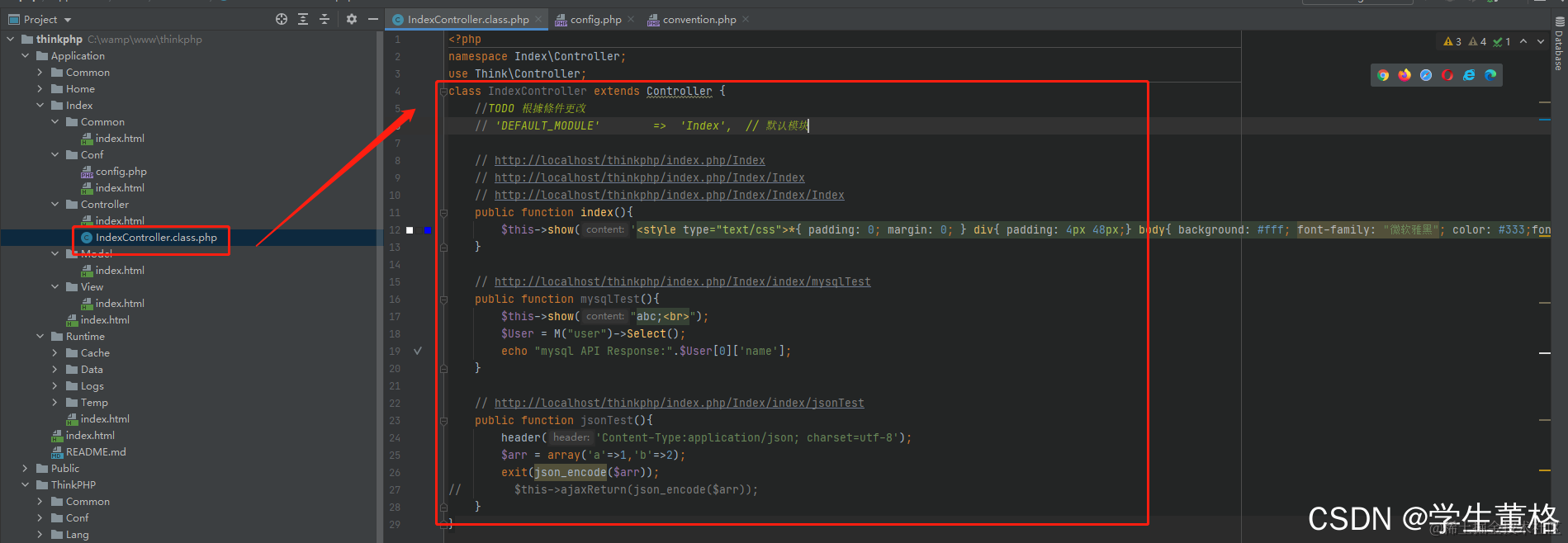The width and height of the screenshot is (1568, 543).
Task: Open the index.php/Index/Index URL link
Action: tap(649, 177)
